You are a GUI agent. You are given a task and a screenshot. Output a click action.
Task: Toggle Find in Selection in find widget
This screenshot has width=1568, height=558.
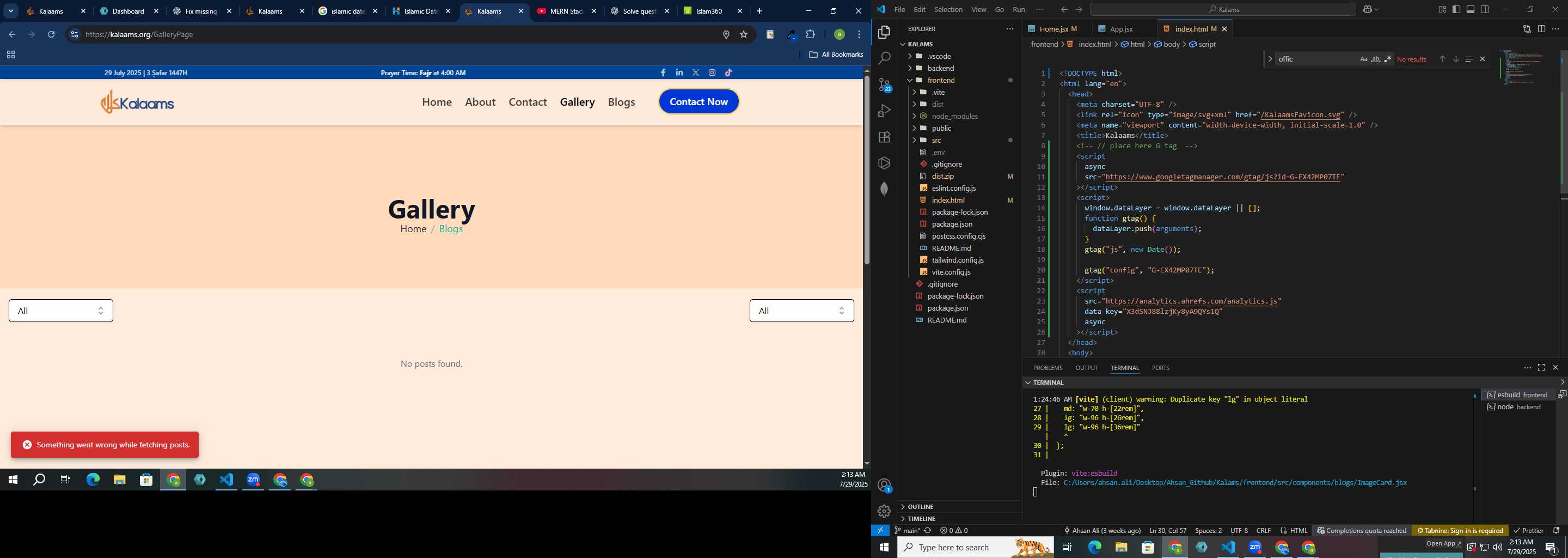point(1469,59)
